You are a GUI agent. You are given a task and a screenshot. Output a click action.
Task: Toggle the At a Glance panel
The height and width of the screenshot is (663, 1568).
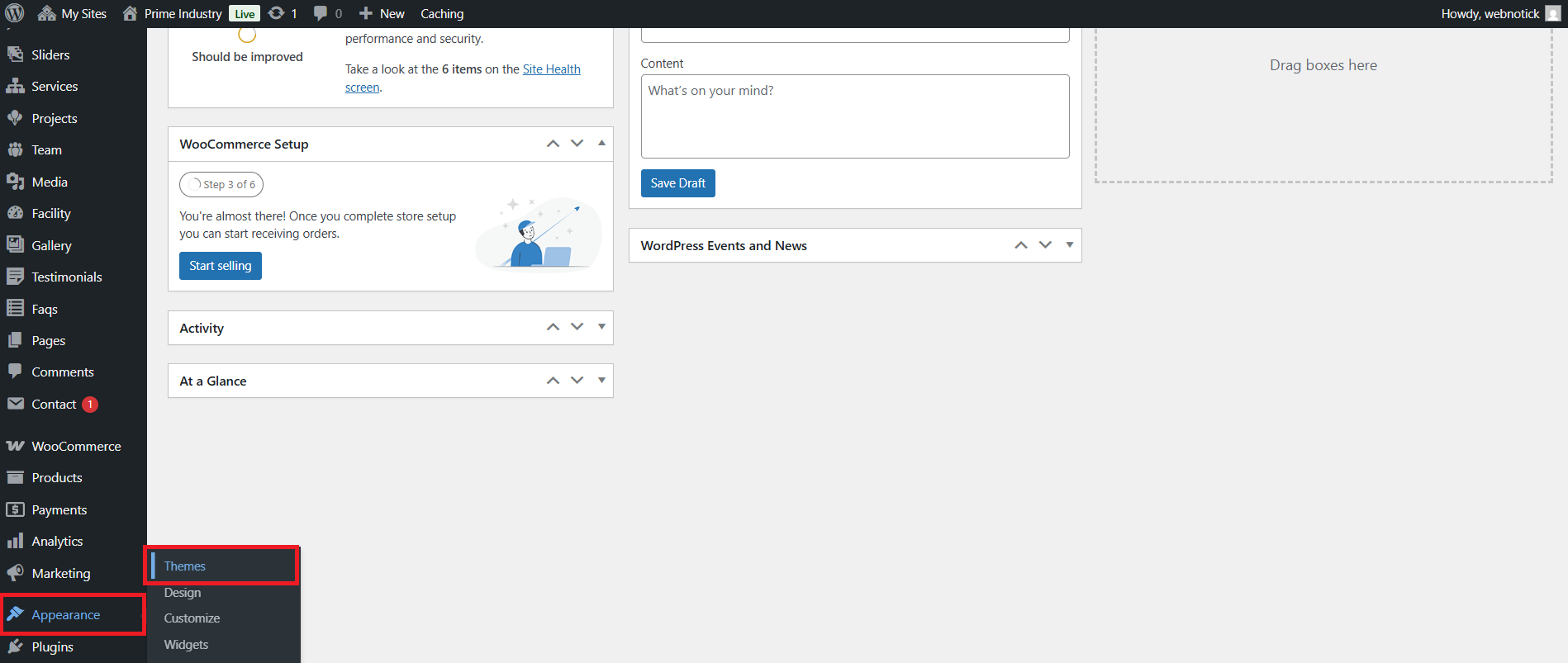coord(601,381)
